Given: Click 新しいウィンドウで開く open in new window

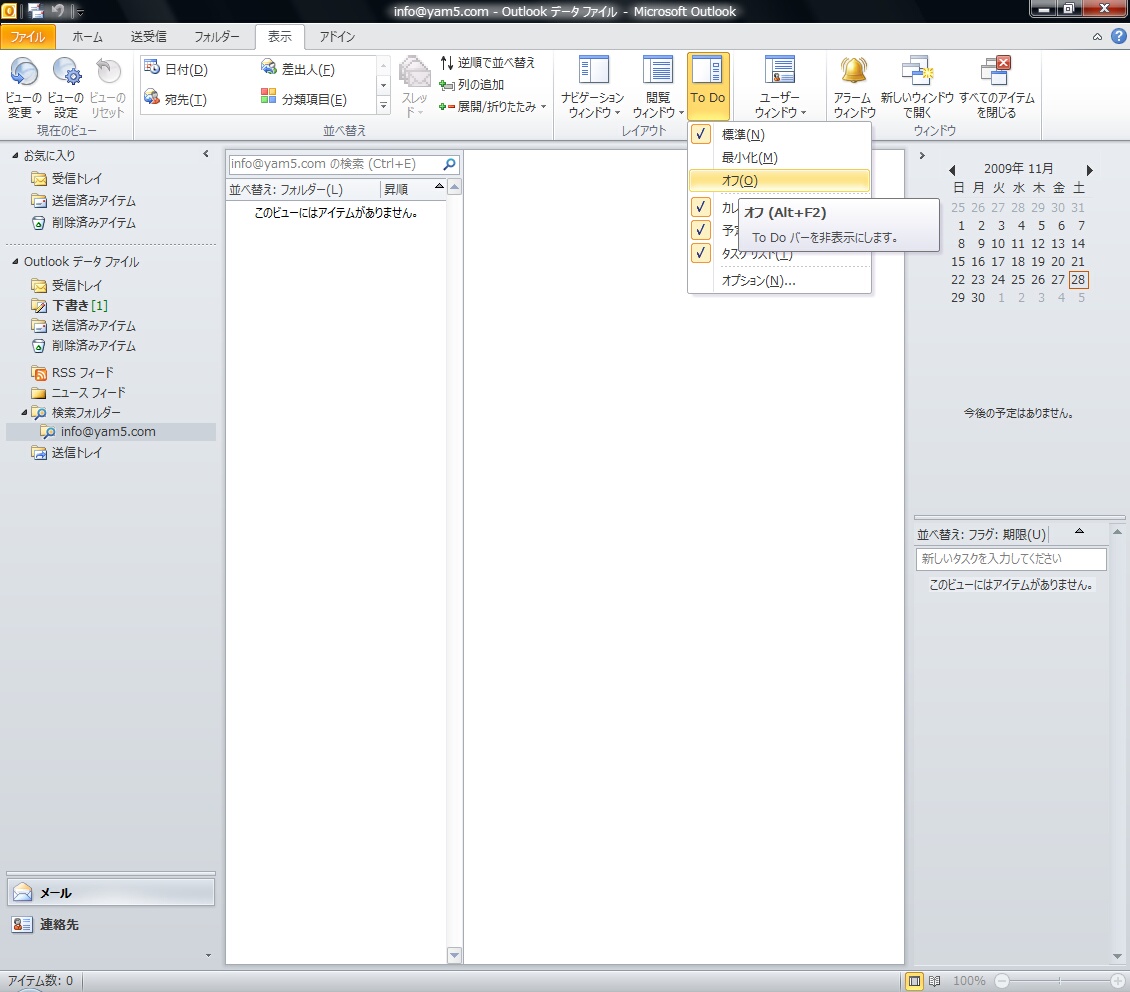Looking at the screenshot, I should pos(917,87).
